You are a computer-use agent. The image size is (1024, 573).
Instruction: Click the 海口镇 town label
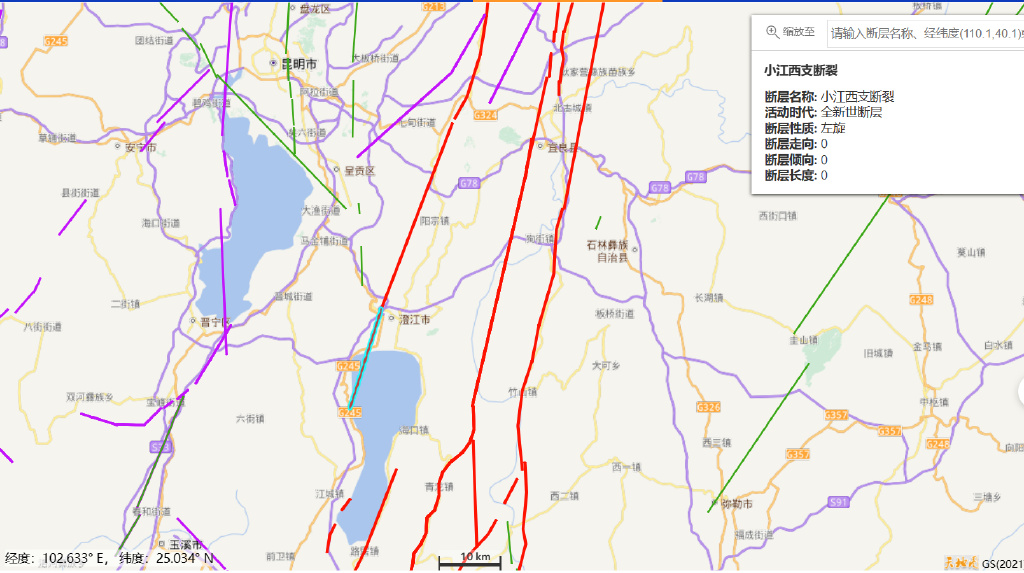[x=414, y=431]
